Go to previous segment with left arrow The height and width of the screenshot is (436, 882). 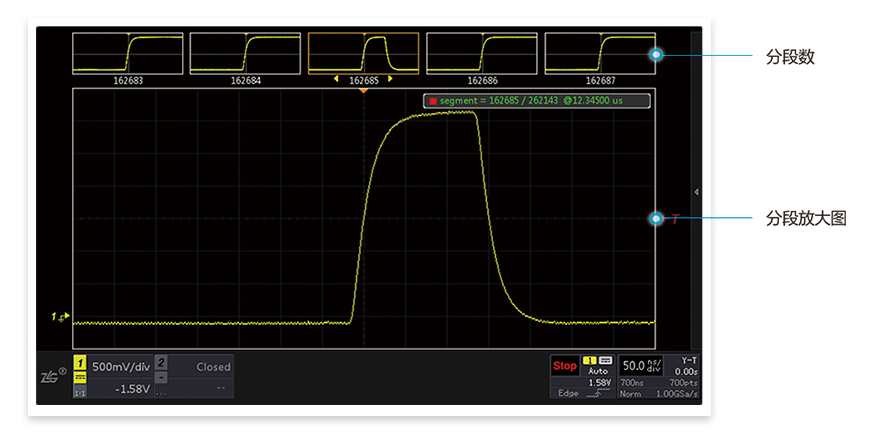coord(336,79)
